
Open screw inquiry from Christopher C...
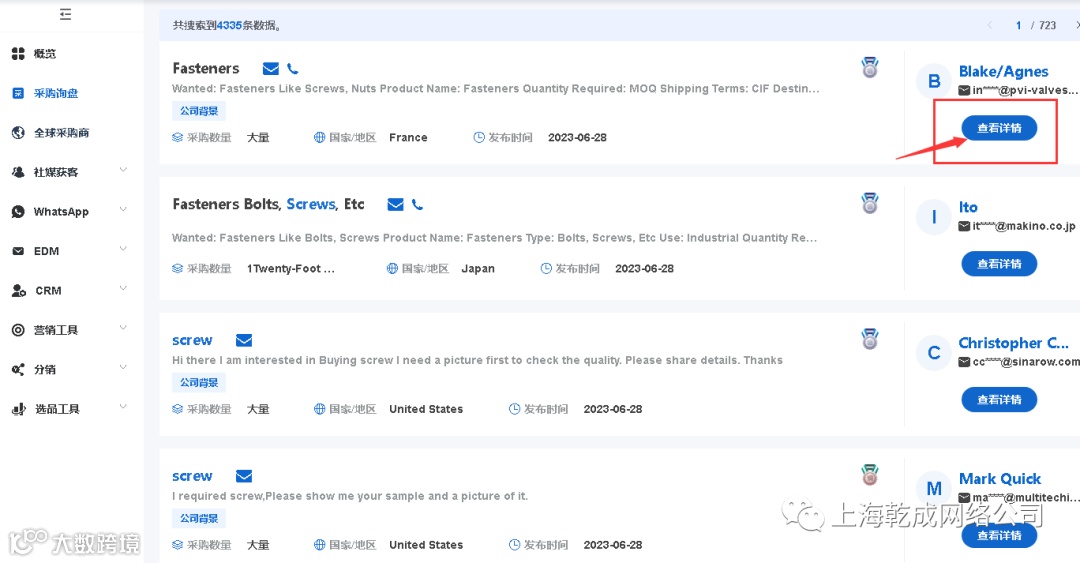192,340
